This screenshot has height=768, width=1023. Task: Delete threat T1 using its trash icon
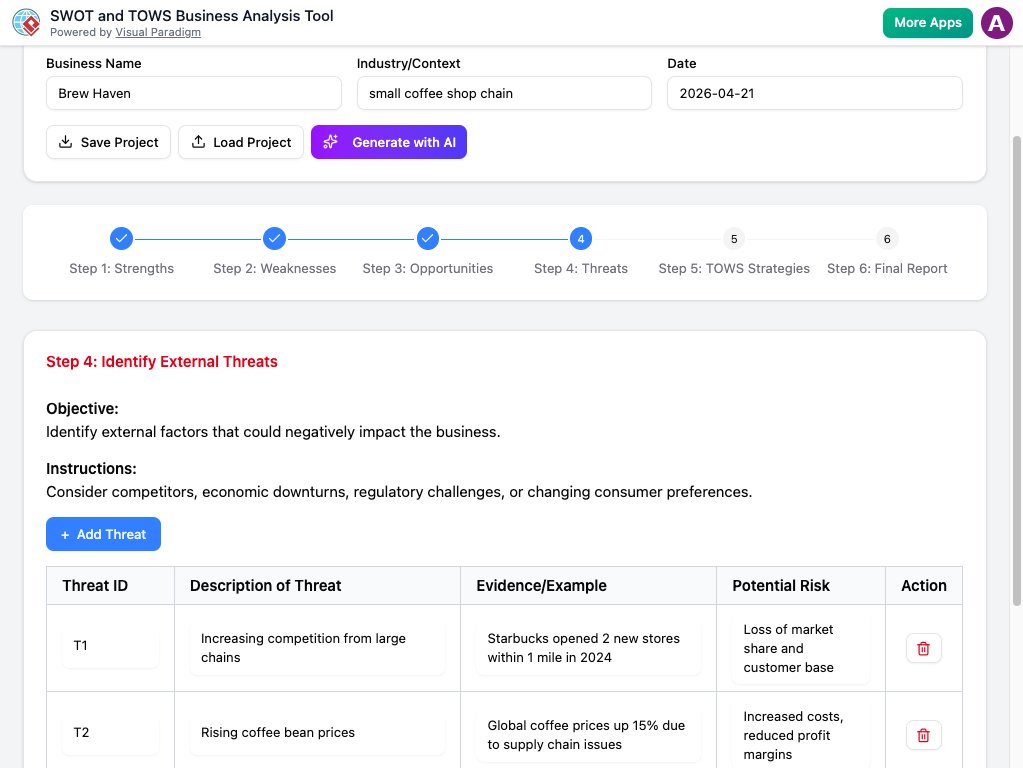coord(922,648)
